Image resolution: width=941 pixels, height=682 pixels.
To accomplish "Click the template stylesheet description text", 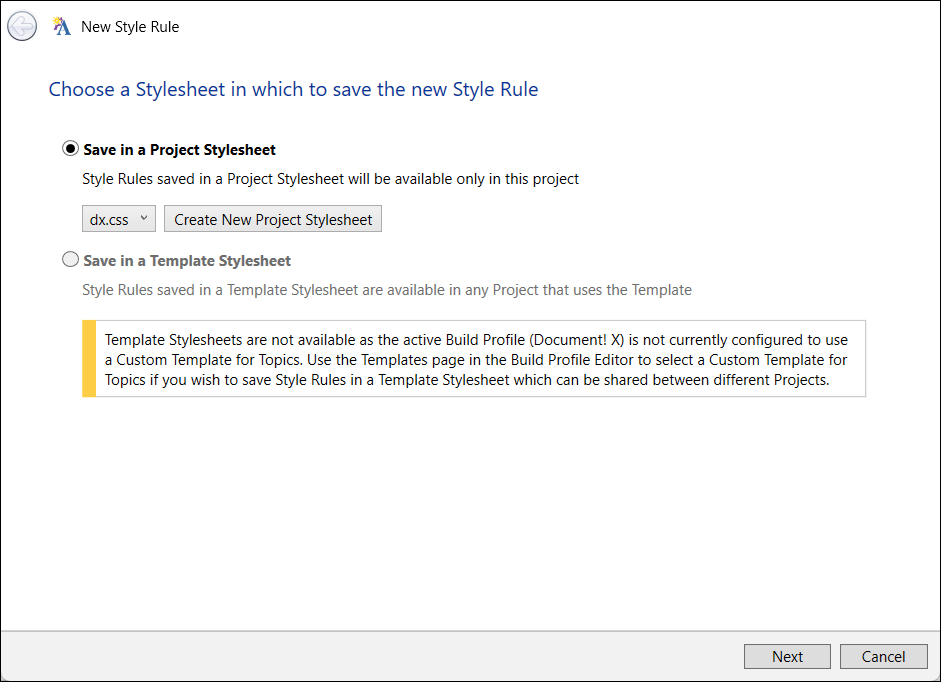I will coord(386,290).
